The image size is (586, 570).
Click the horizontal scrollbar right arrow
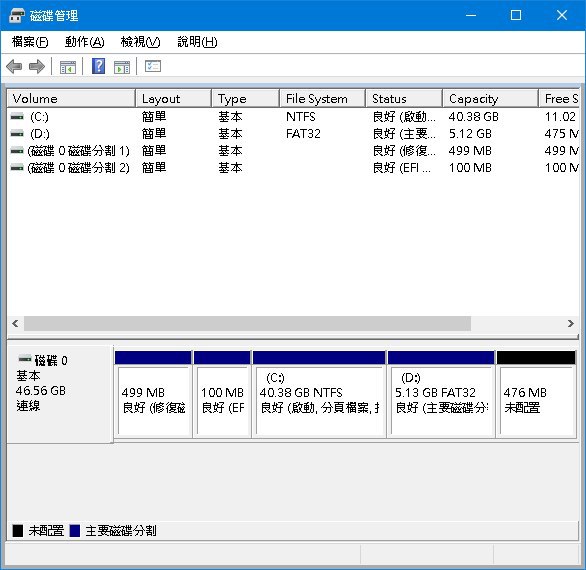[570, 323]
